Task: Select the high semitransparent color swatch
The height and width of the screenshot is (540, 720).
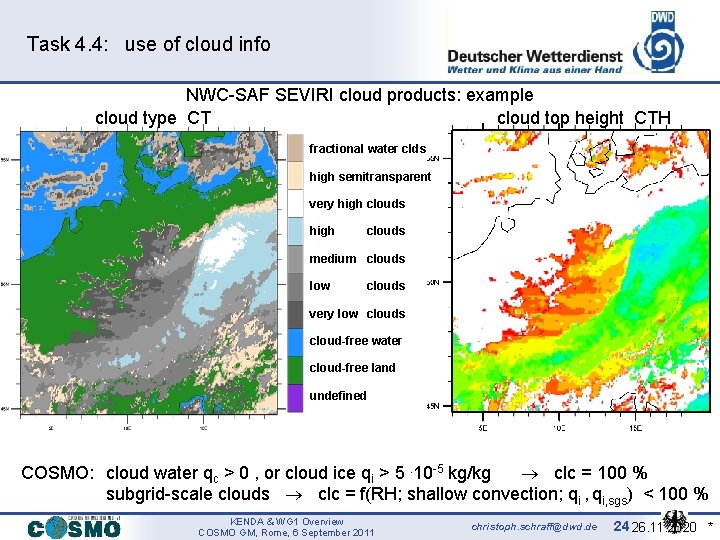Action: (x=295, y=175)
